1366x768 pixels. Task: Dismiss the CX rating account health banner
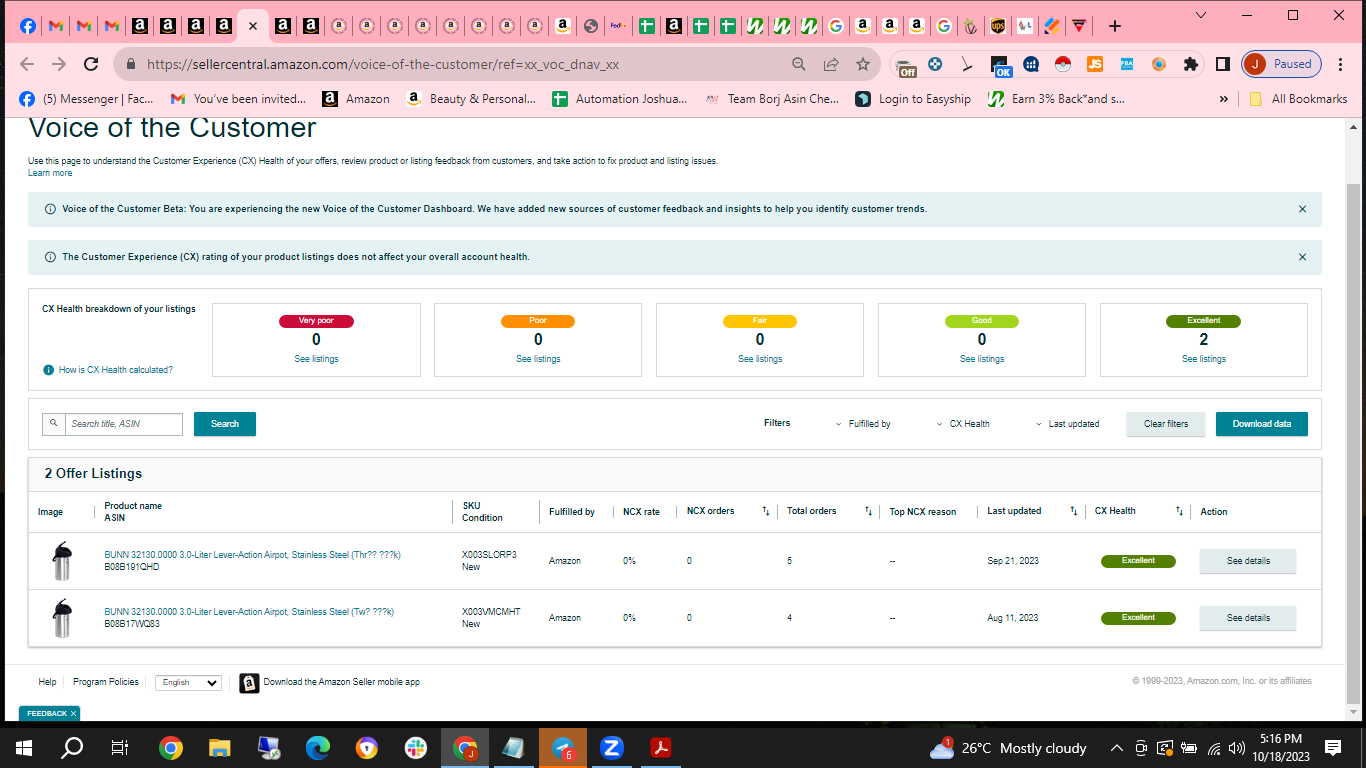(1302, 257)
